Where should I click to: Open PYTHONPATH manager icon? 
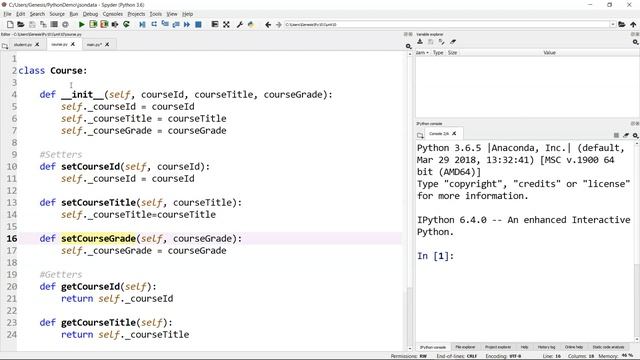point(251,24)
